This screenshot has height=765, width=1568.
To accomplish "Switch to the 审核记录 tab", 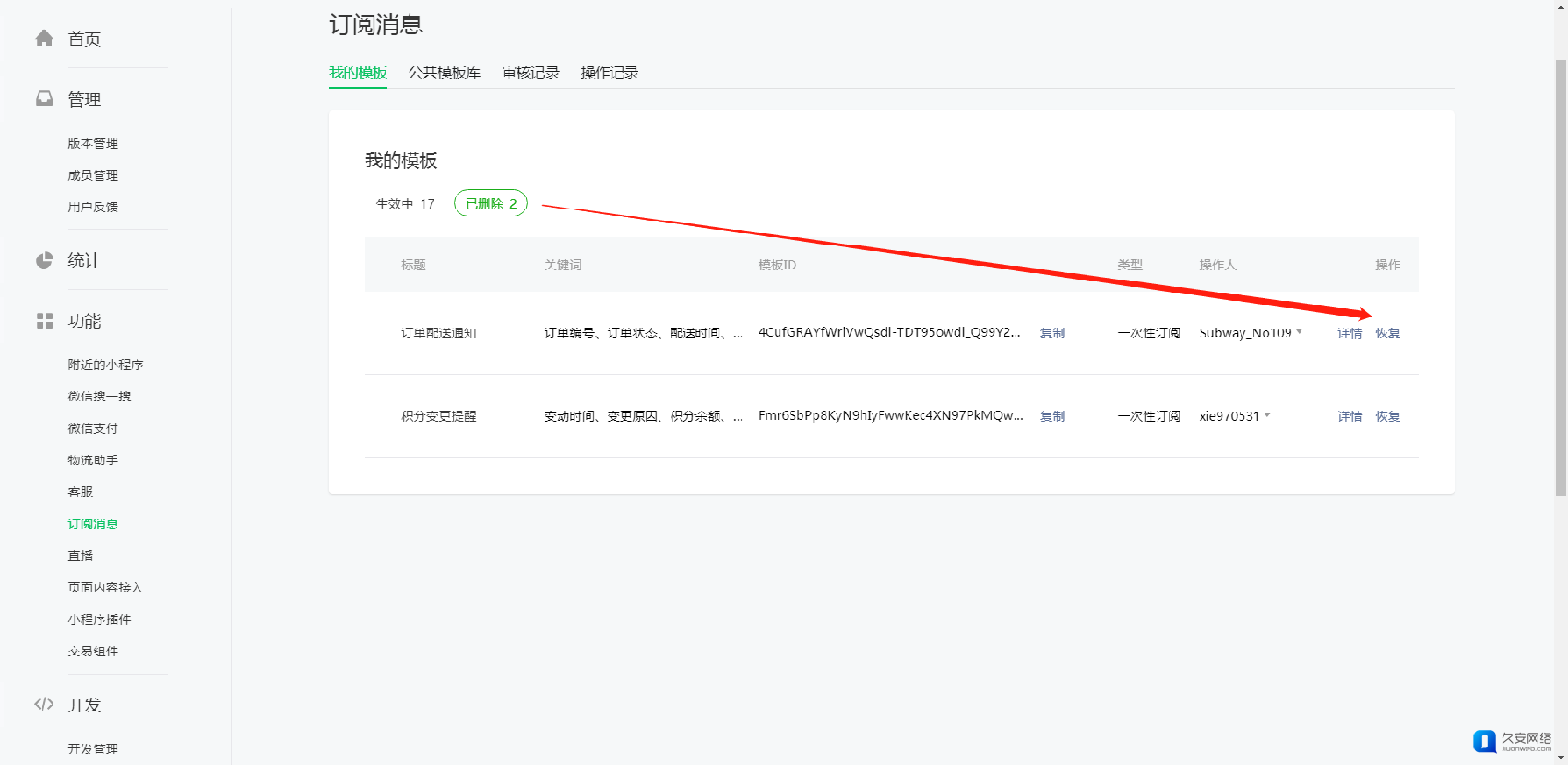I will (x=531, y=73).
